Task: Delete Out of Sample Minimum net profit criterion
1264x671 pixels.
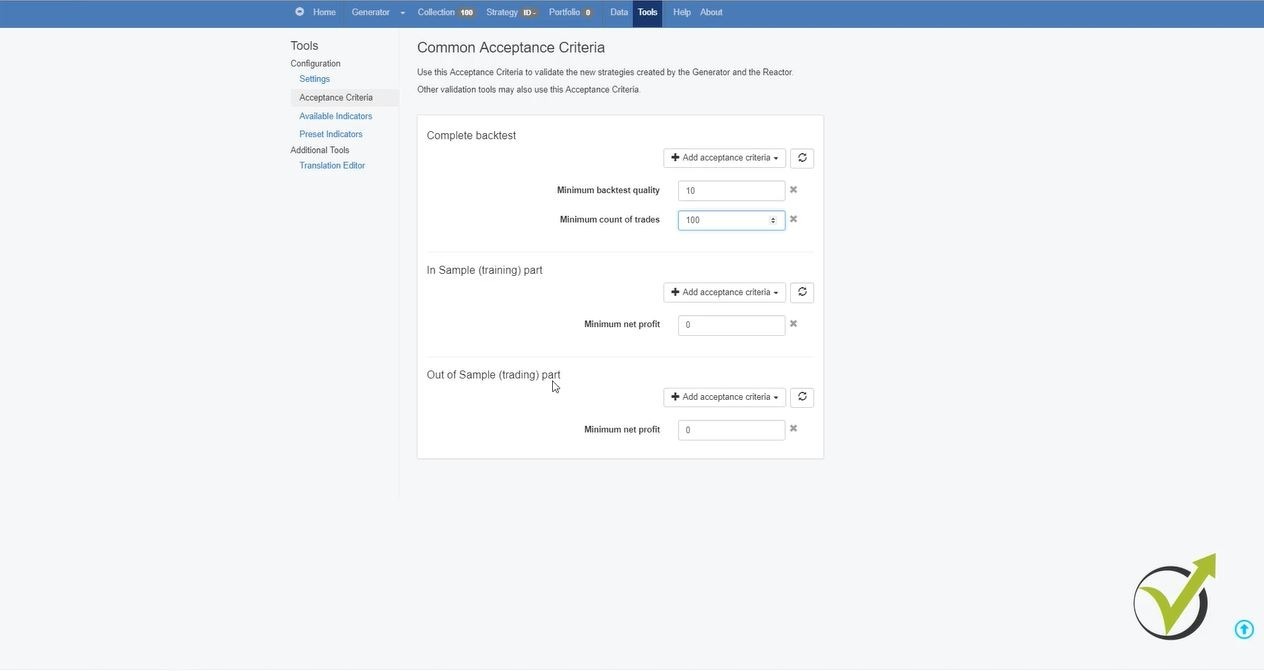Action: (793, 429)
